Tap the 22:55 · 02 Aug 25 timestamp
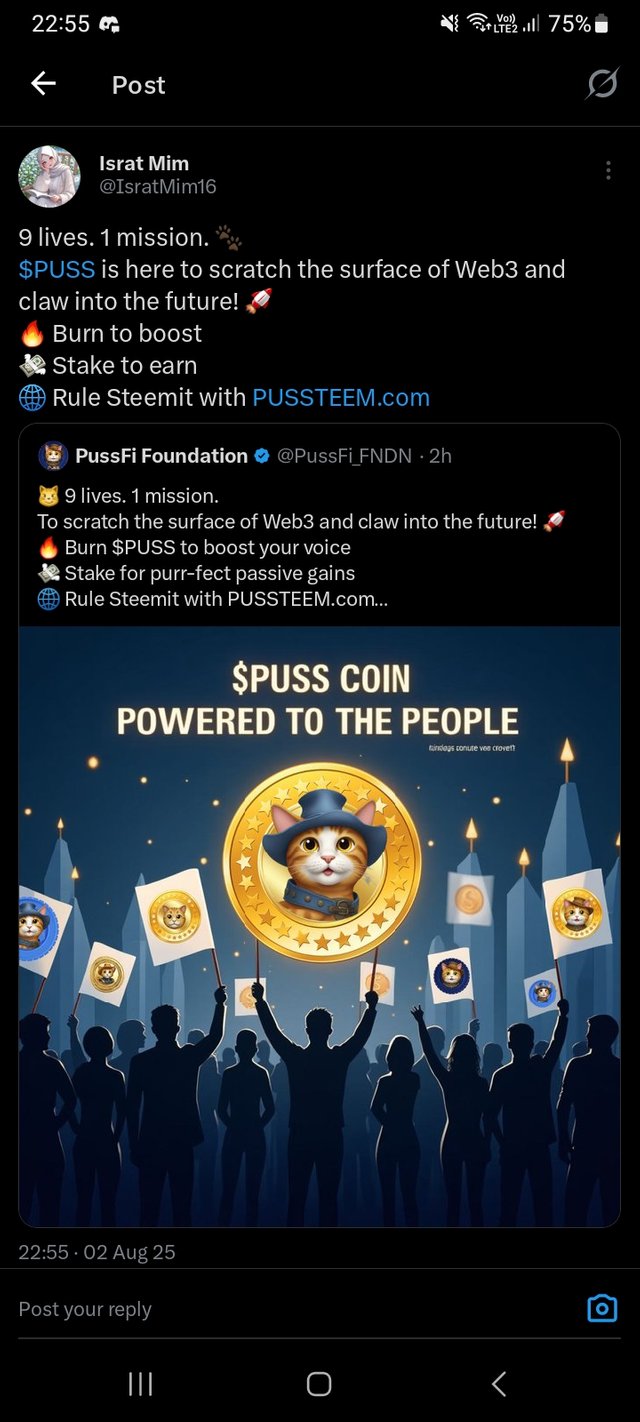The image size is (640, 1422). (x=97, y=1252)
